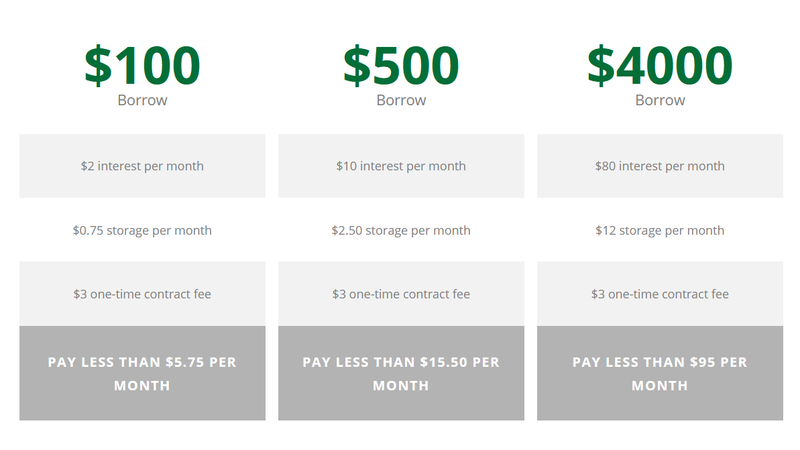
Task: Click Pay Less Than $5.75 Per Month button
Action: [x=142, y=373]
